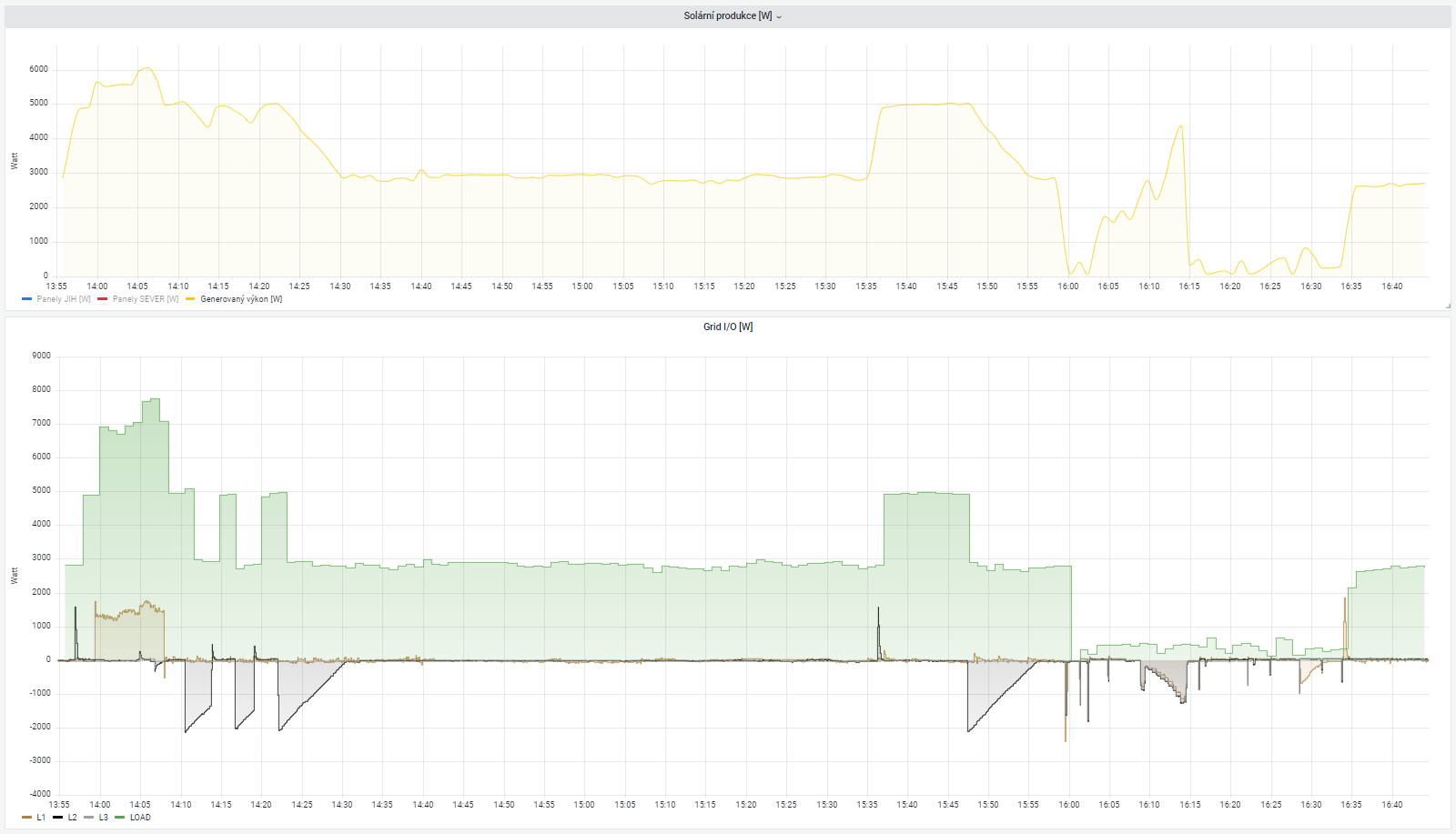Screen dimensions: 1456x834
Task: Click the gray color swatch of L3
Action: [89, 818]
